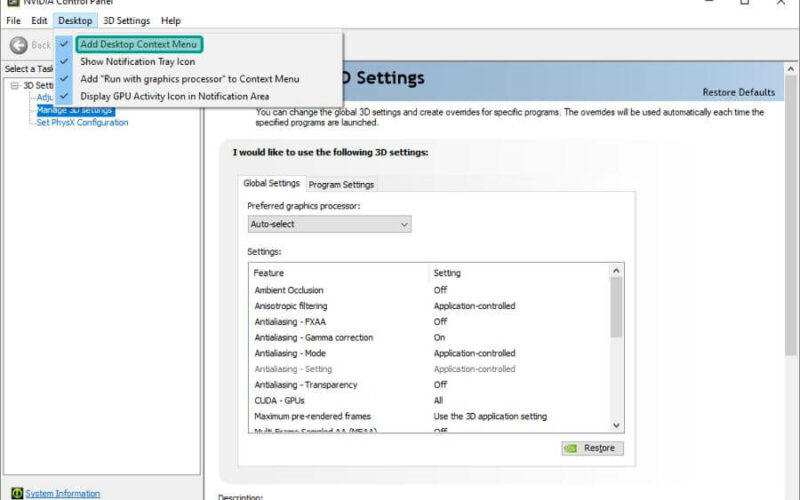800x500 pixels.
Task: Collapse the 3D Settings tree node
Action: point(15,85)
